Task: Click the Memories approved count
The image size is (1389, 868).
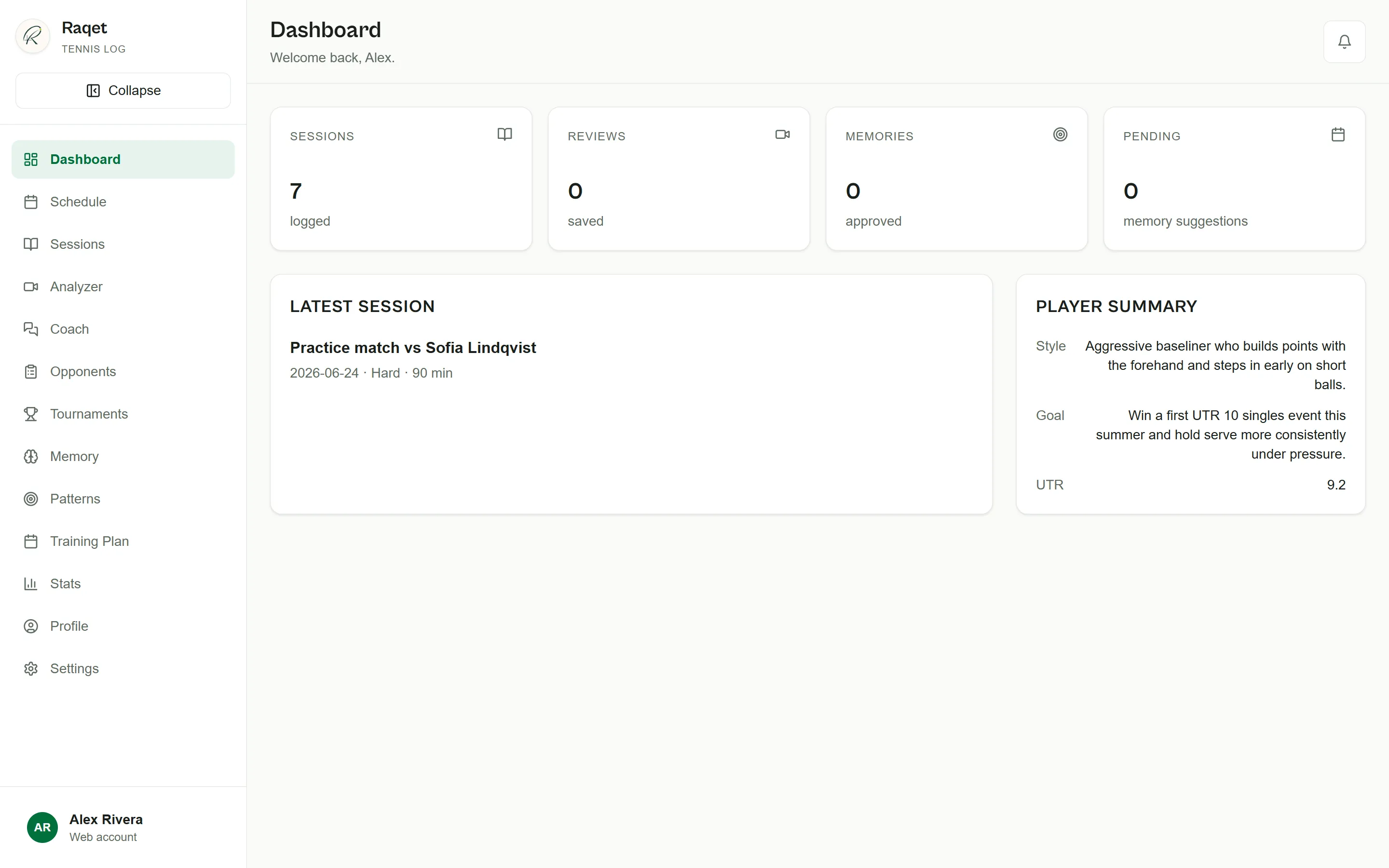Action: coord(853,191)
